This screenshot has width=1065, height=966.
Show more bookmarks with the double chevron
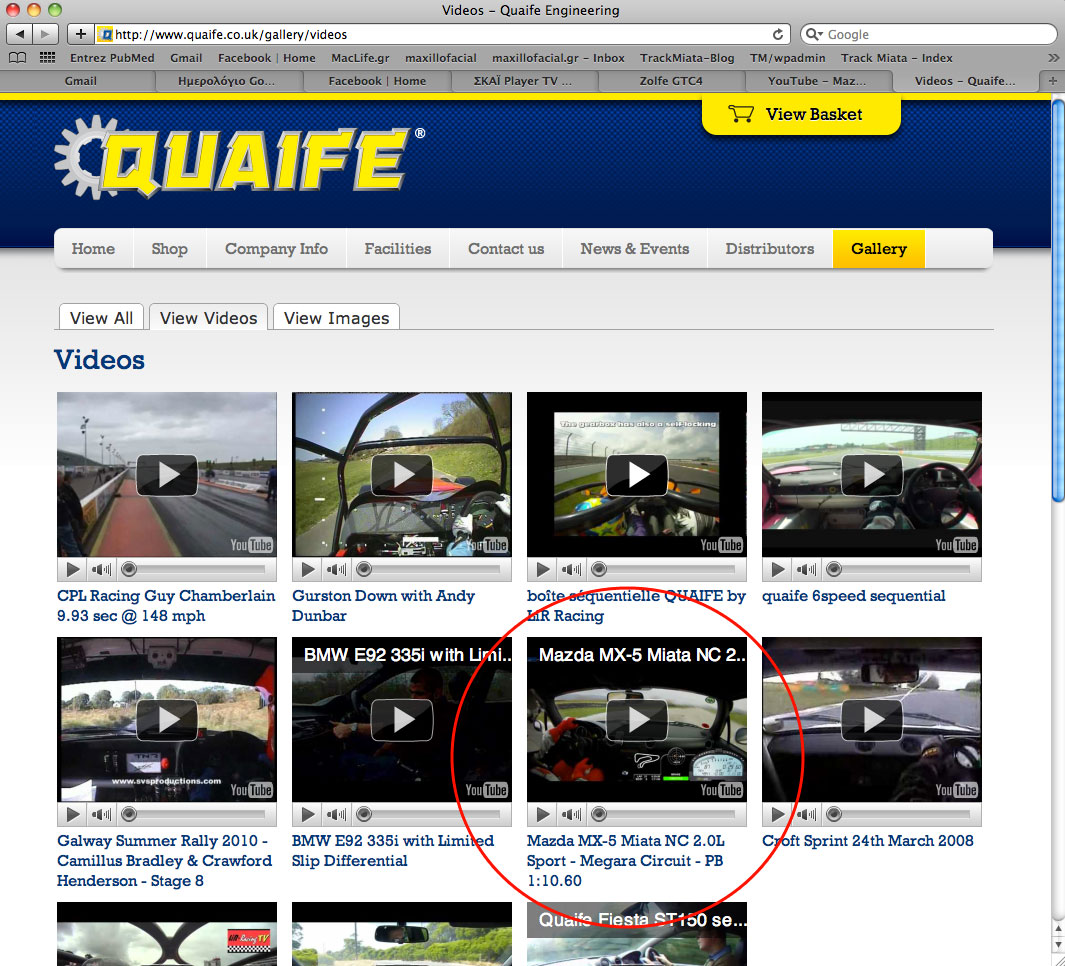tap(1053, 58)
